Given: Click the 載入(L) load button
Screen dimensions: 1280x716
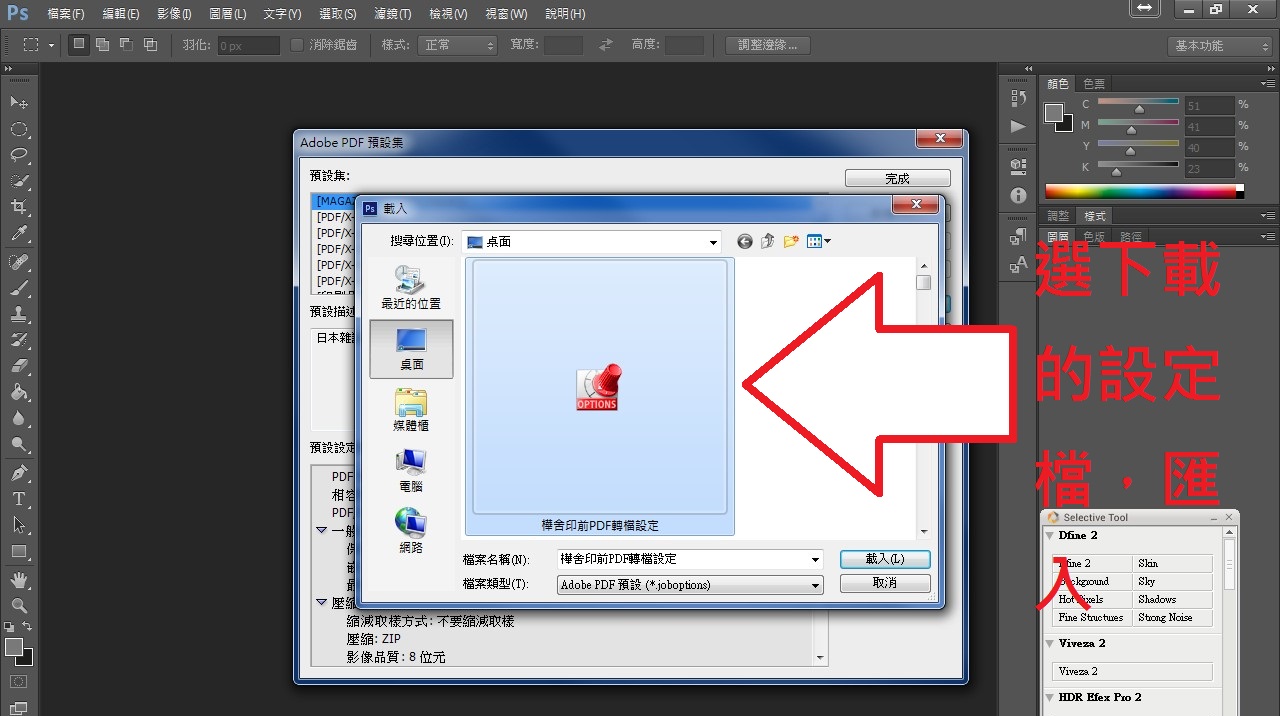Looking at the screenshot, I should click(x=885, y=559).
